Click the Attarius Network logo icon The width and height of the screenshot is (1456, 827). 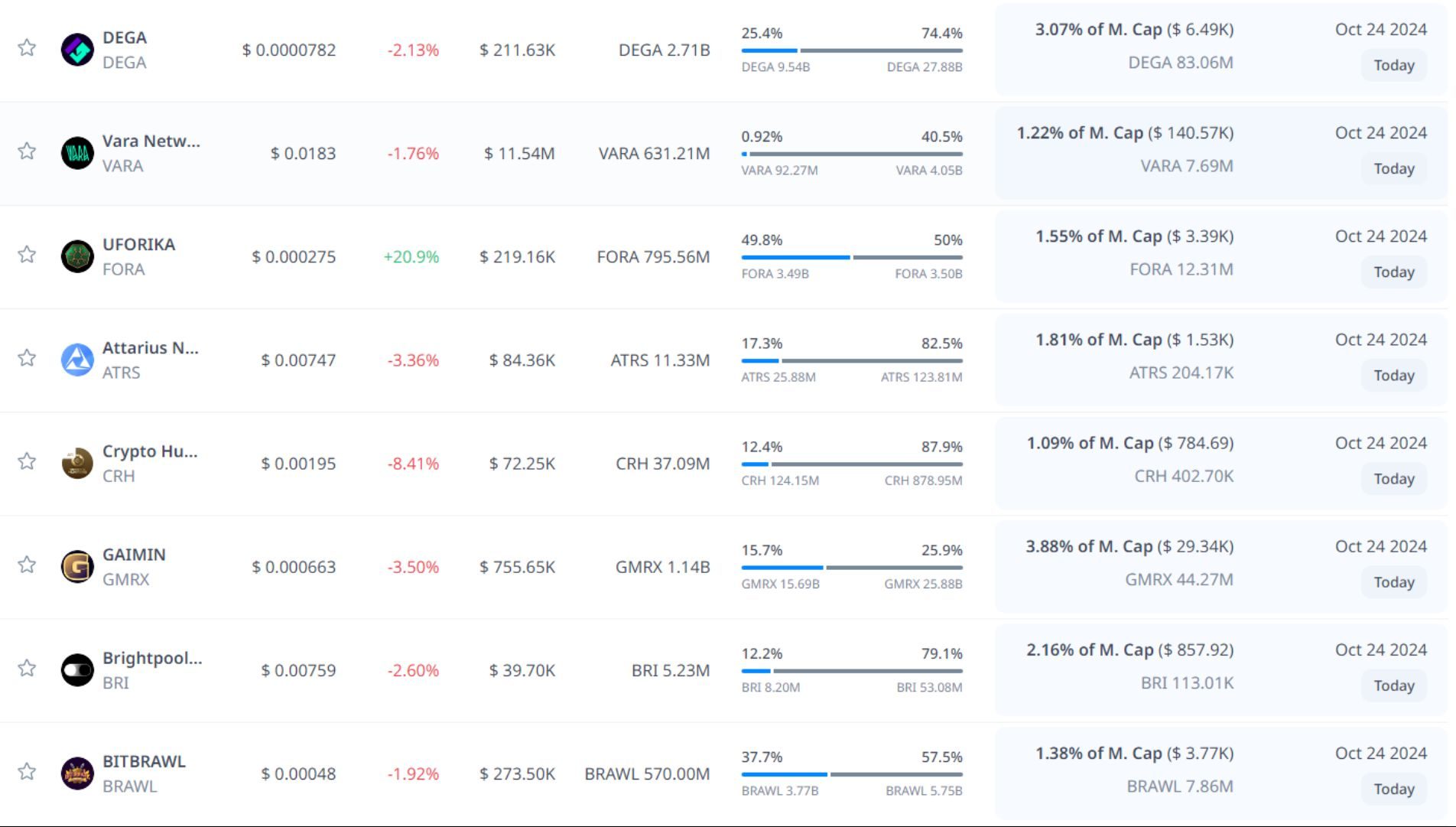tap(77, 360)
